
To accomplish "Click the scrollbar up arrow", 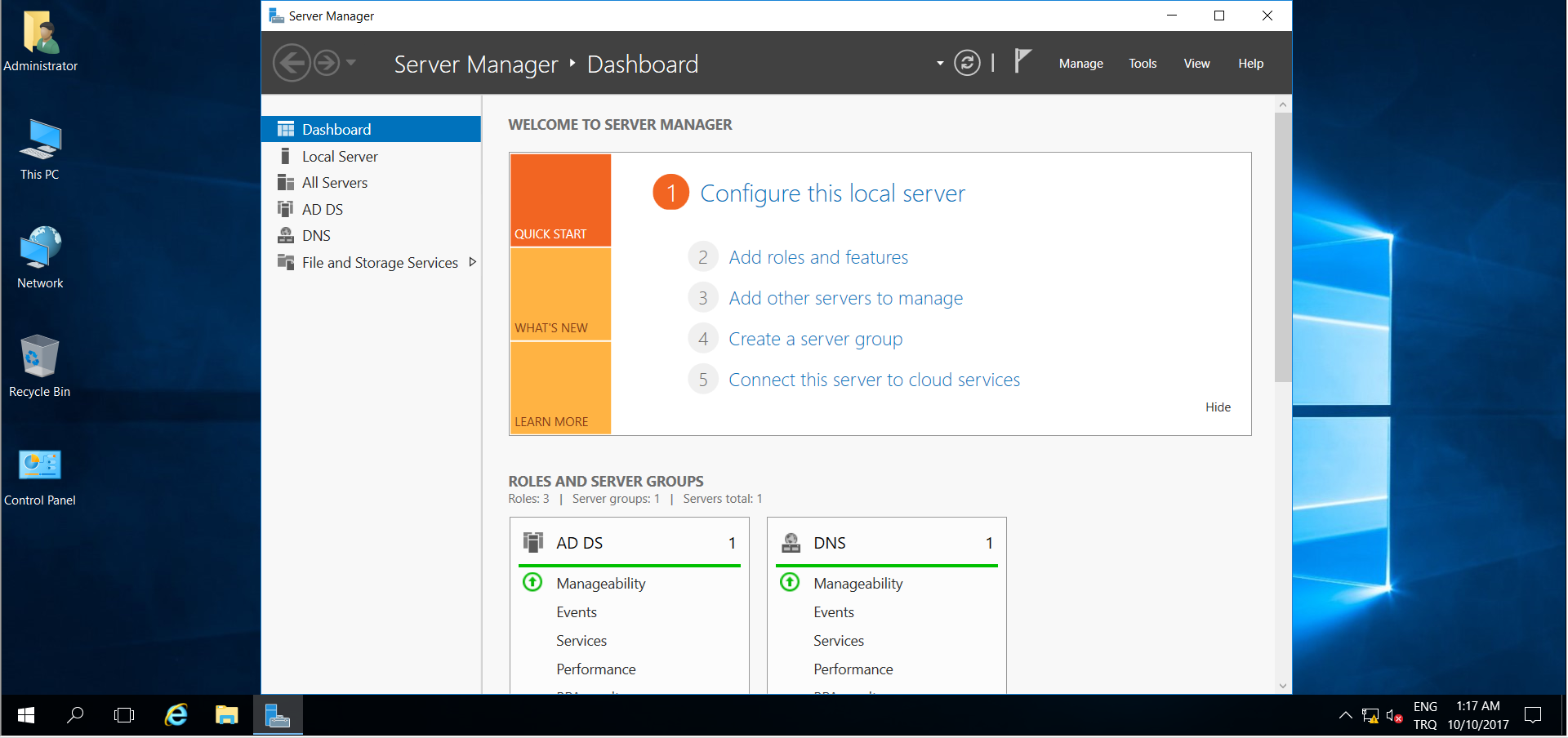I will pos(1283,104).
